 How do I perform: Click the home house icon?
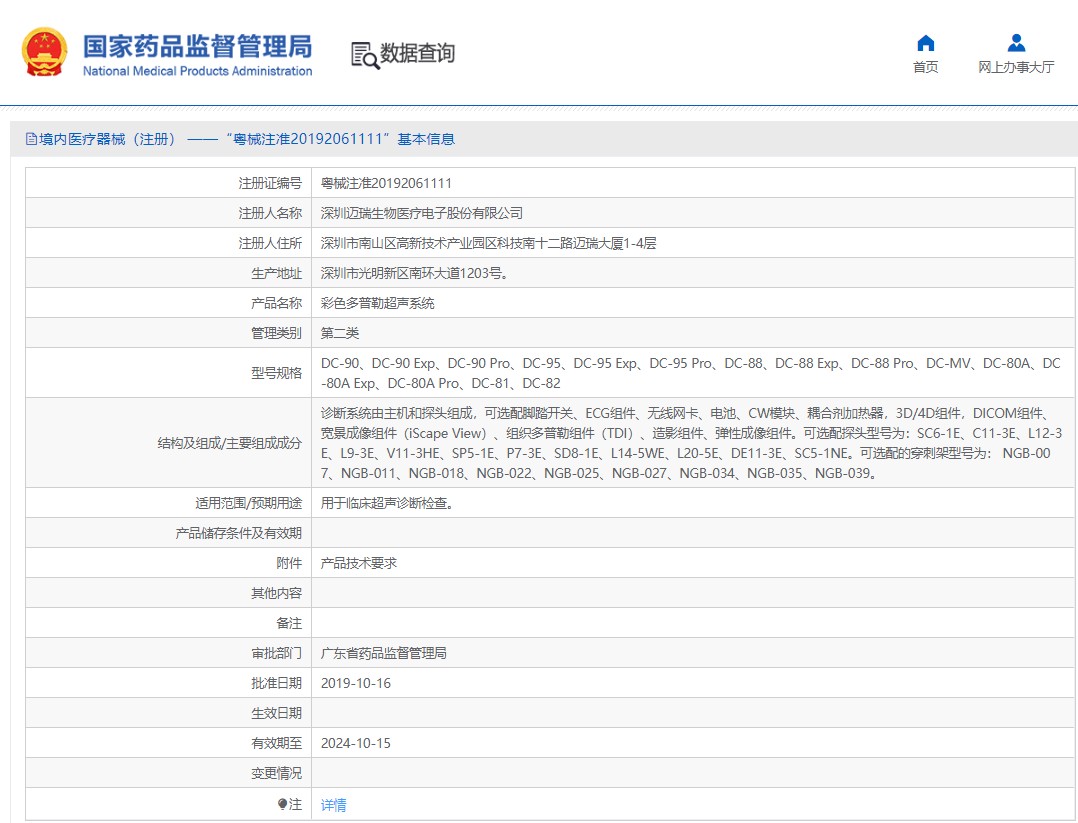(x=925, y=43)
